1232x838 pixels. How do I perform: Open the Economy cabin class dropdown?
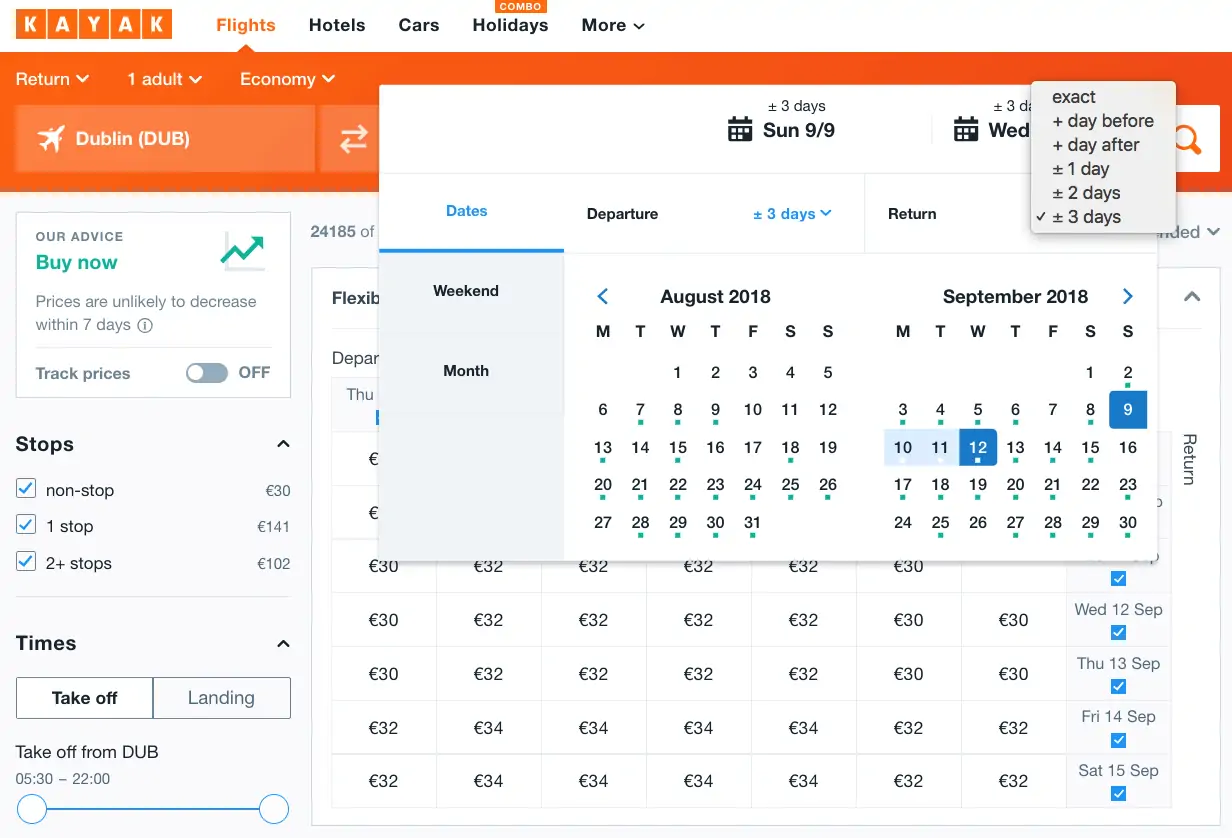pos(287,79)
